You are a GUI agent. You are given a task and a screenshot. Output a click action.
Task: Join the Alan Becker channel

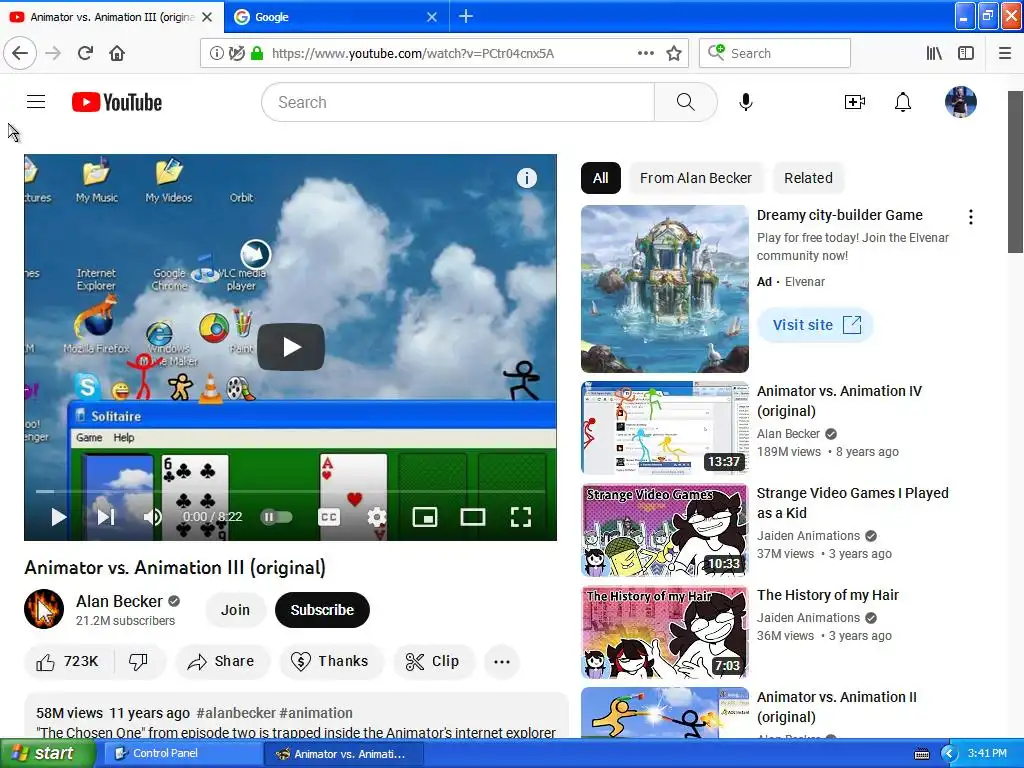(x=235, y=610)
